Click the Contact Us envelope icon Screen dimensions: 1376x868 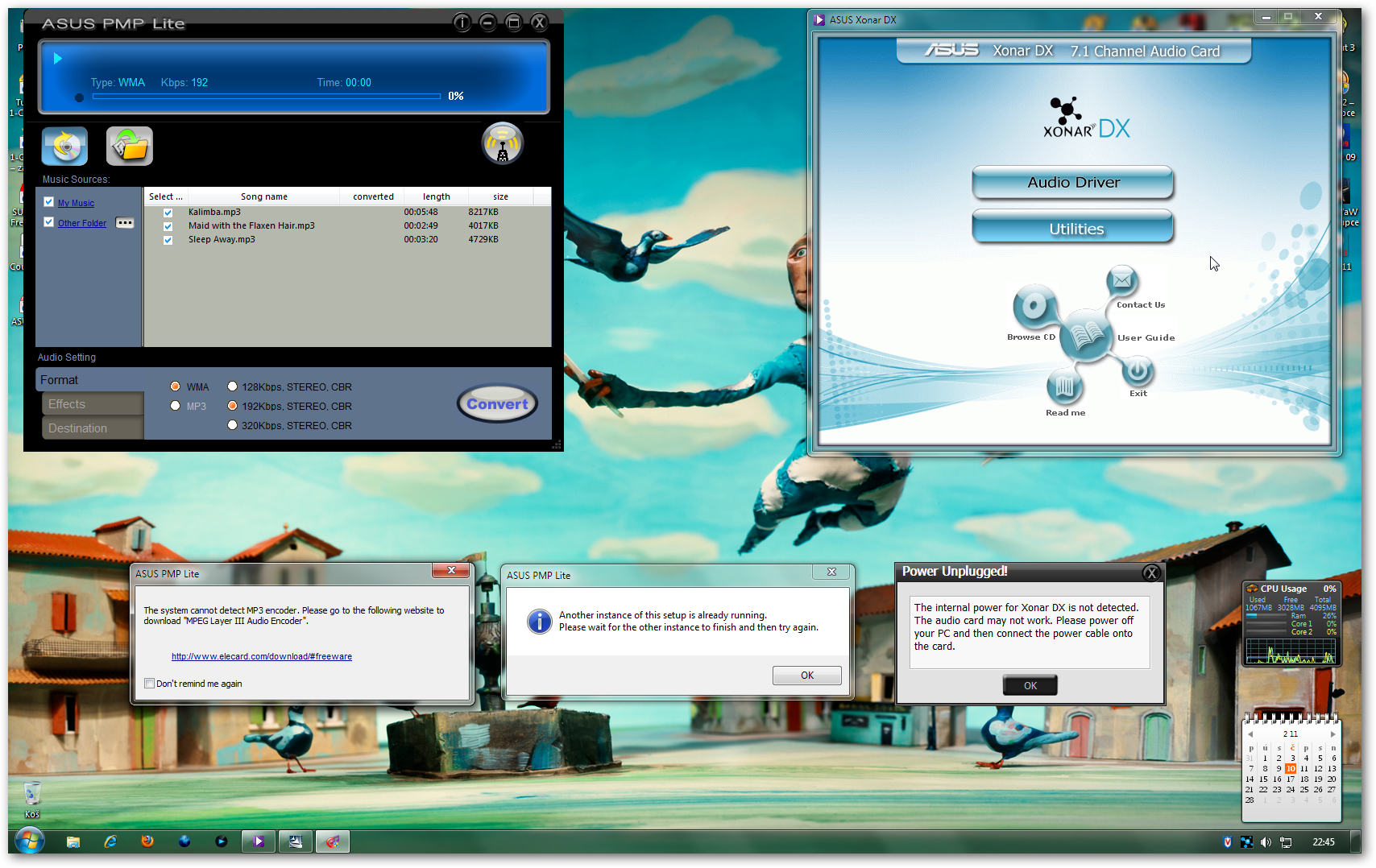(x=1121, y=281)
